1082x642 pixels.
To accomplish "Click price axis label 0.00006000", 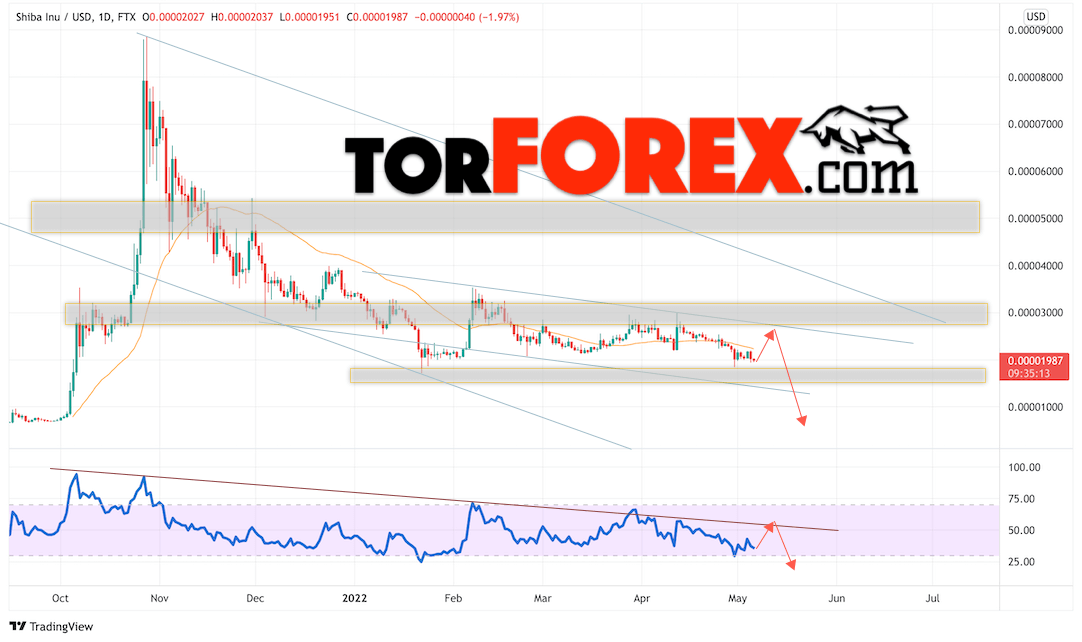I will [x=1035, y=171].
